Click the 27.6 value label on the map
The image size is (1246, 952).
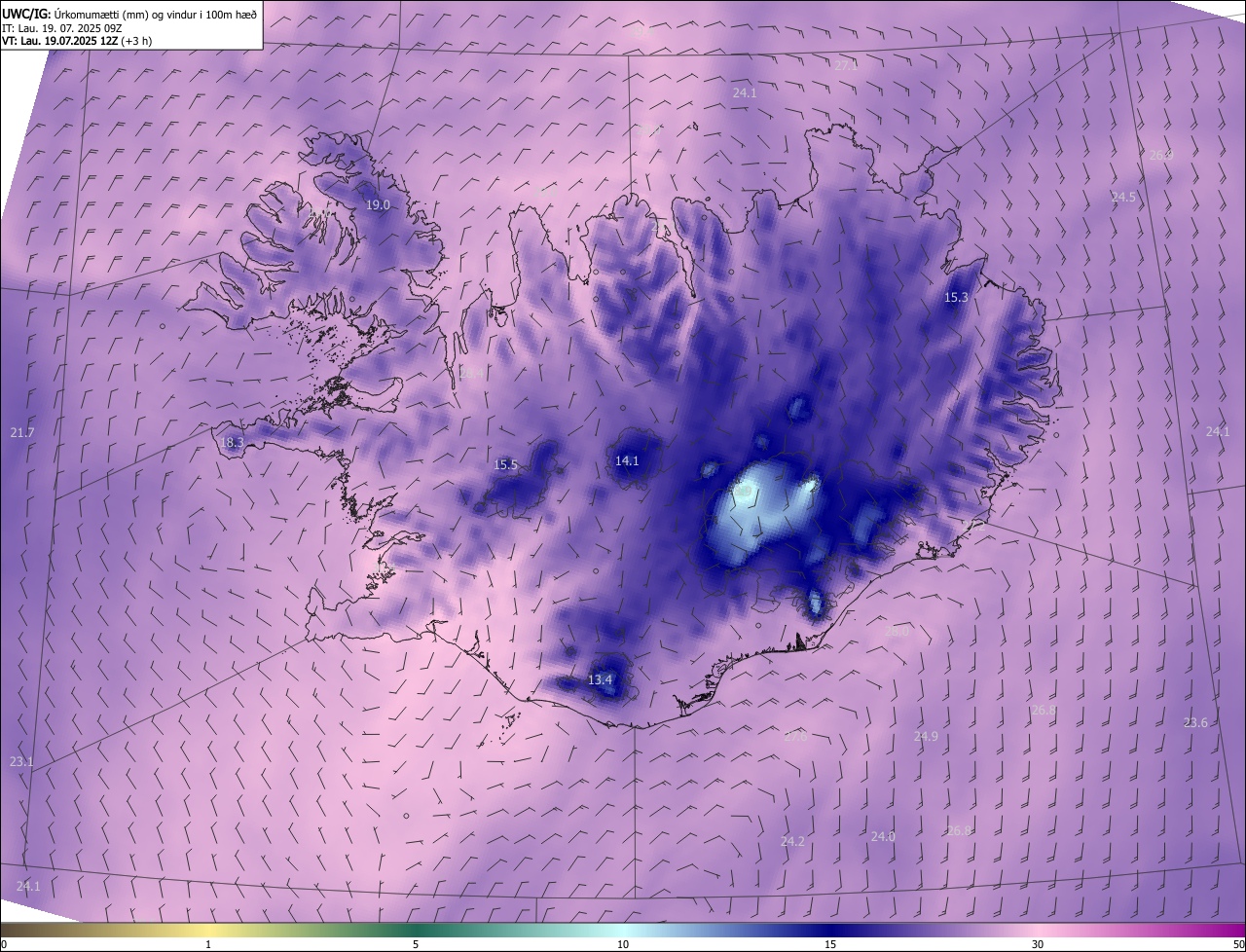(795, 736)
